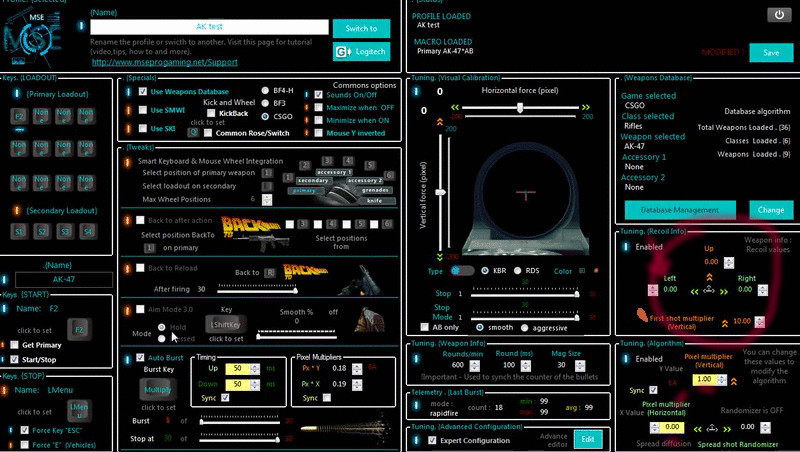Click the Multiply burst key

pyautogui.click(x=158, y=389)
